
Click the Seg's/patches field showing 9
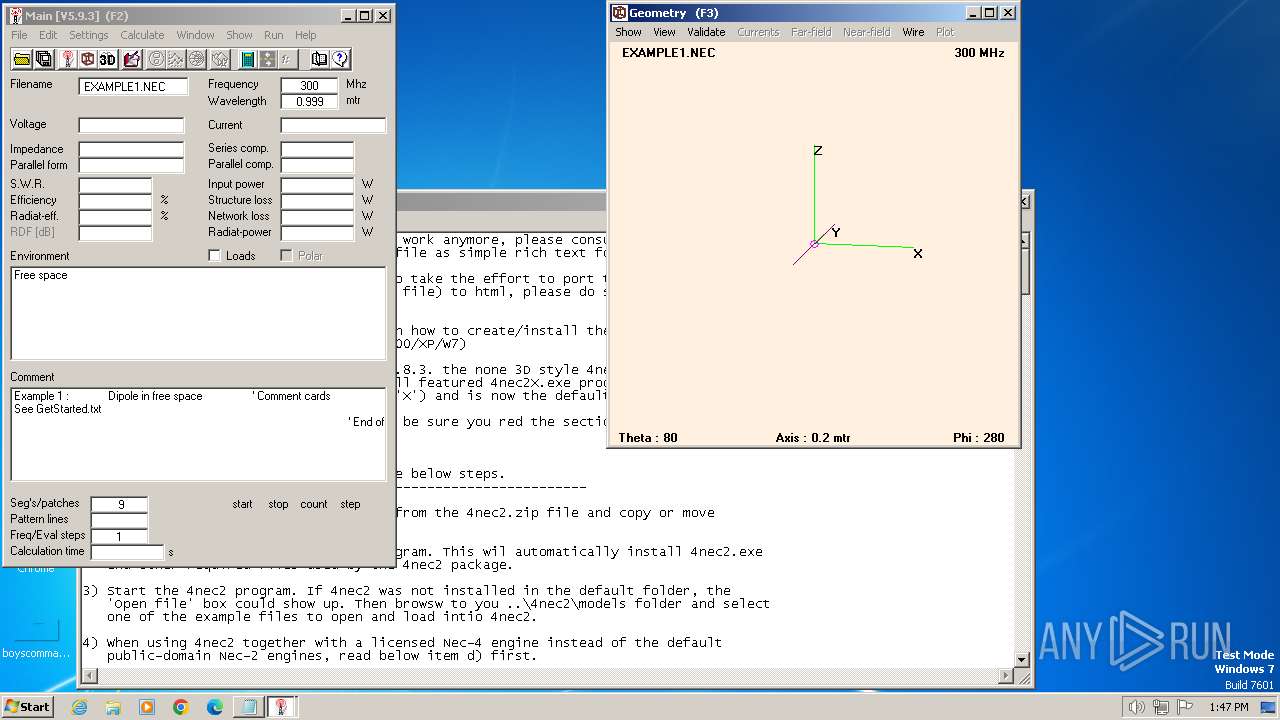tap(119, 504)
